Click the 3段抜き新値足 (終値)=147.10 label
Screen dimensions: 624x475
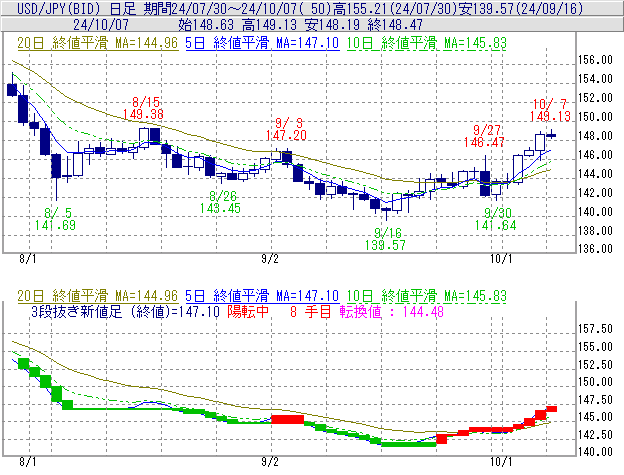pos(125,311)
